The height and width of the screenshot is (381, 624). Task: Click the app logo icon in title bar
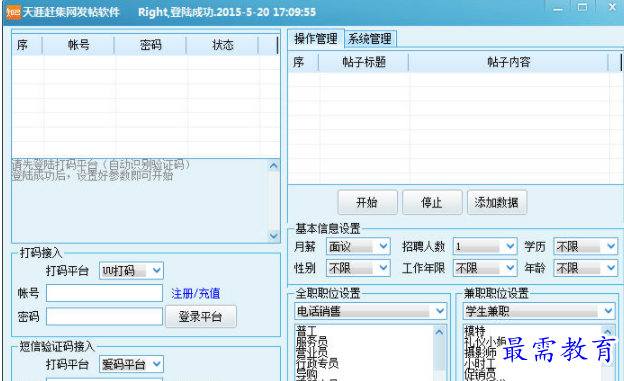pos(13,12)
